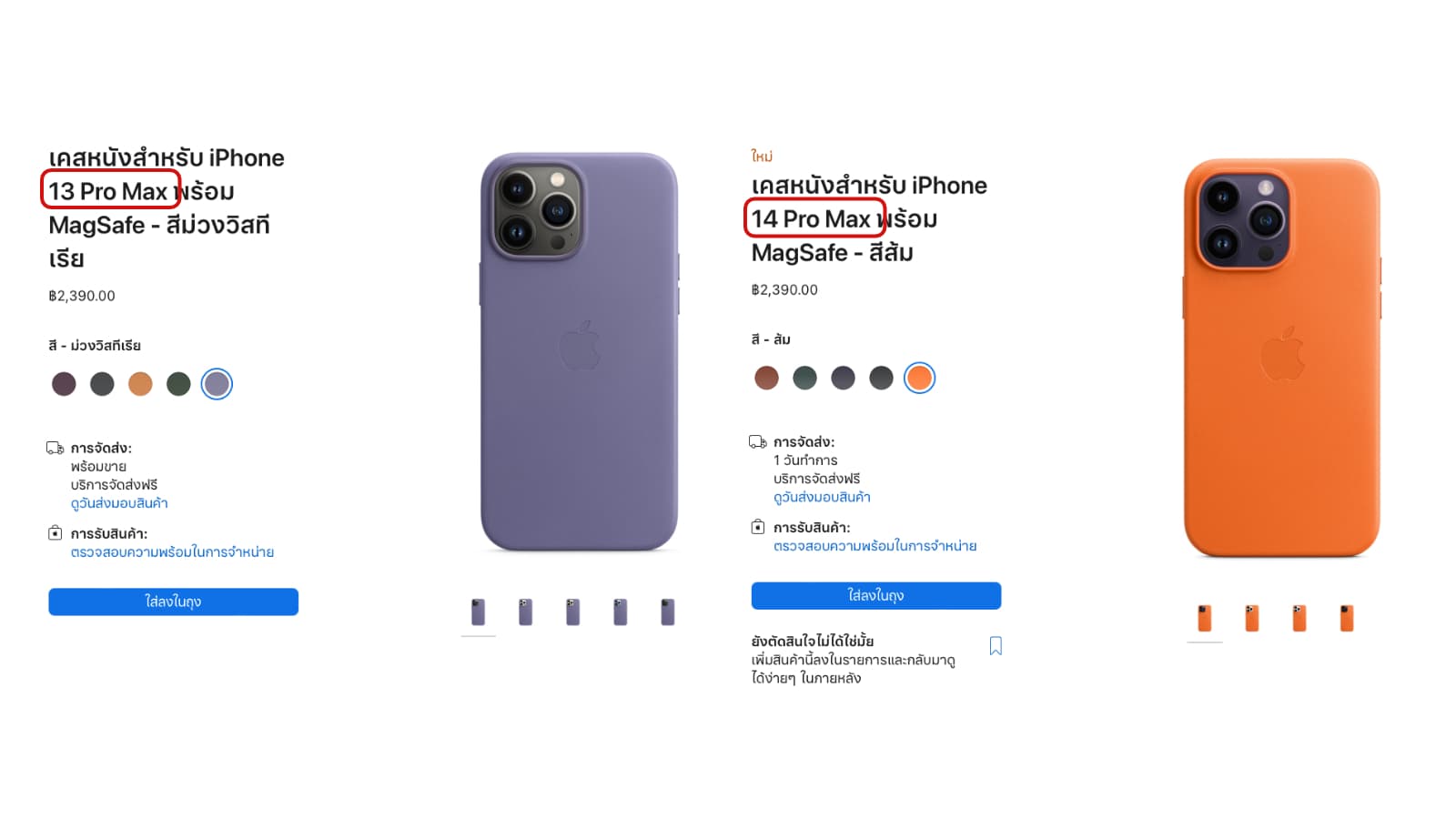Pick the sequoia green swatch for 13 Pro Max
1456x819 pixels.
(x=178, y=384)
